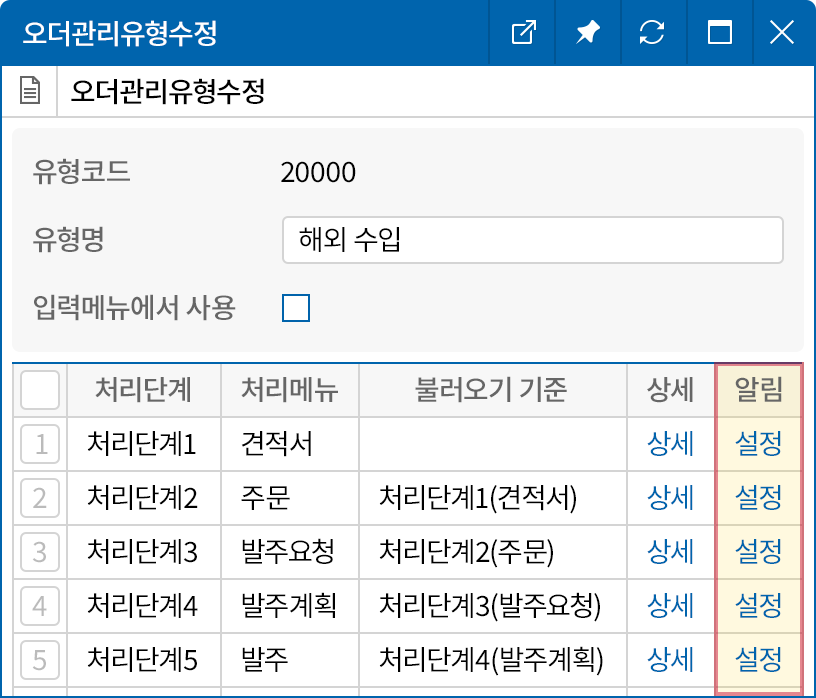Screen dimensions: 816x698
Task: Click the 유형명 input field
Action: (x=532, y=240)
